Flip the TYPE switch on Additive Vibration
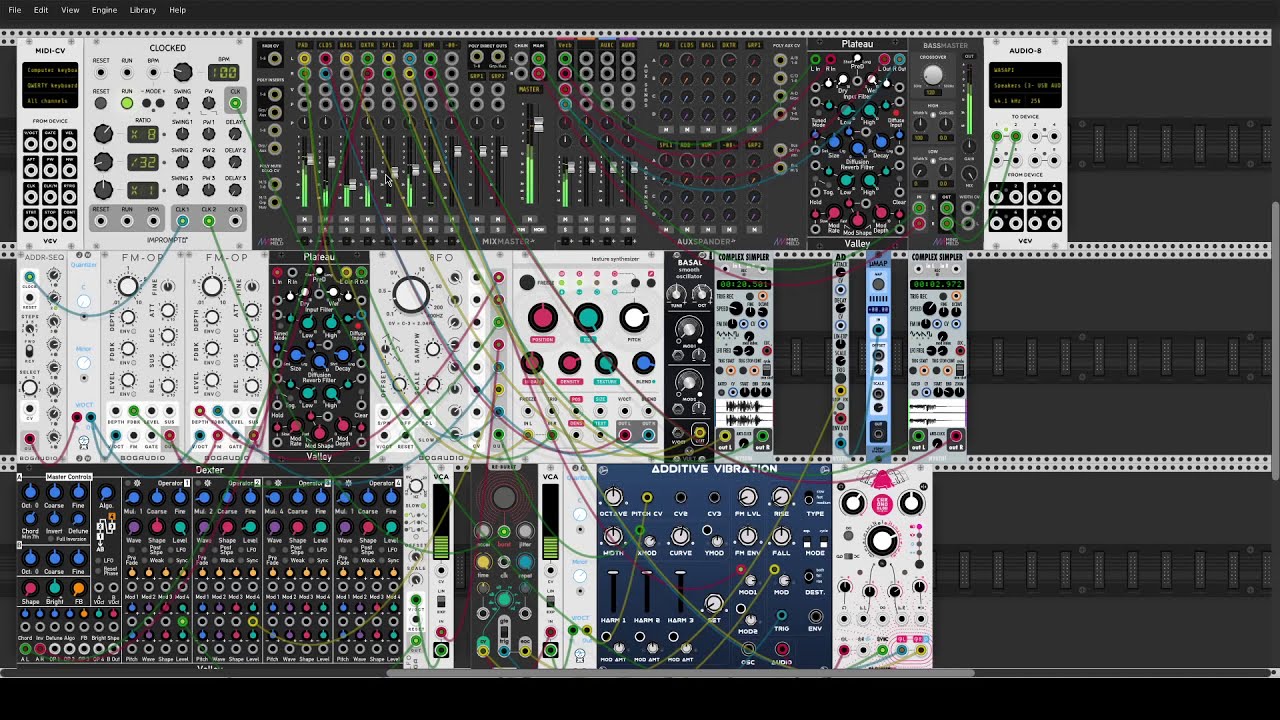 [x=808, y=495]
